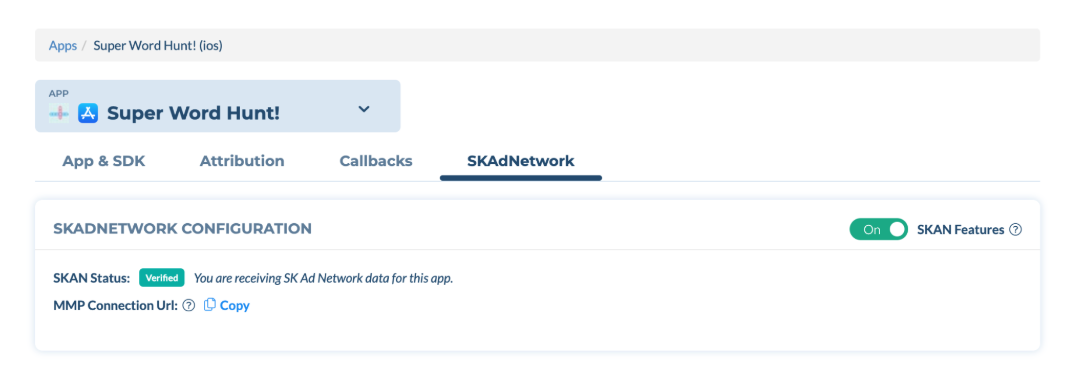Click the help icon next to SKAN Features
The width and height of the screenshot is (1080, 379).
tap(1015, 229)
